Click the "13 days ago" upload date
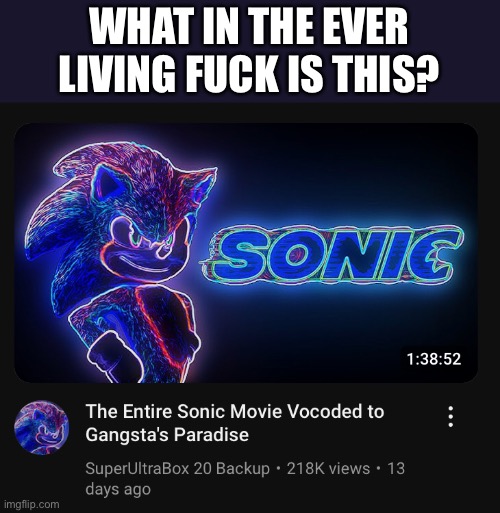Image resolution: width=500 pixels, height=513 pixels. coord(245,479)
